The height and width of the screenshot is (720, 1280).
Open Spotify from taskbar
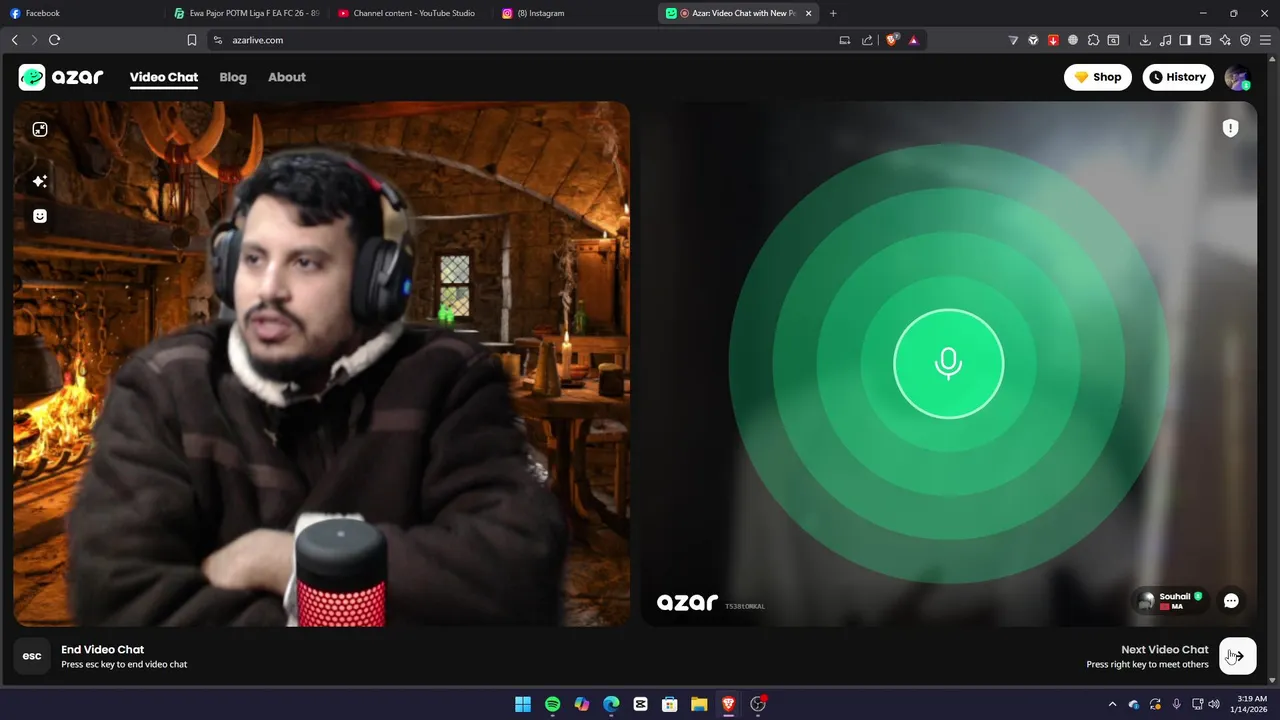point(552,704)
